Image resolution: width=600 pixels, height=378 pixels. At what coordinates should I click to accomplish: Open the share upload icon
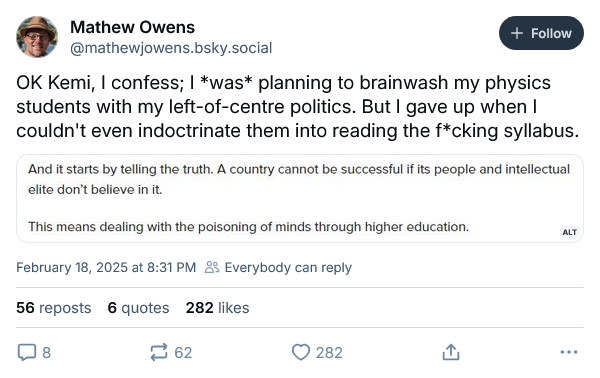point(451,352)
